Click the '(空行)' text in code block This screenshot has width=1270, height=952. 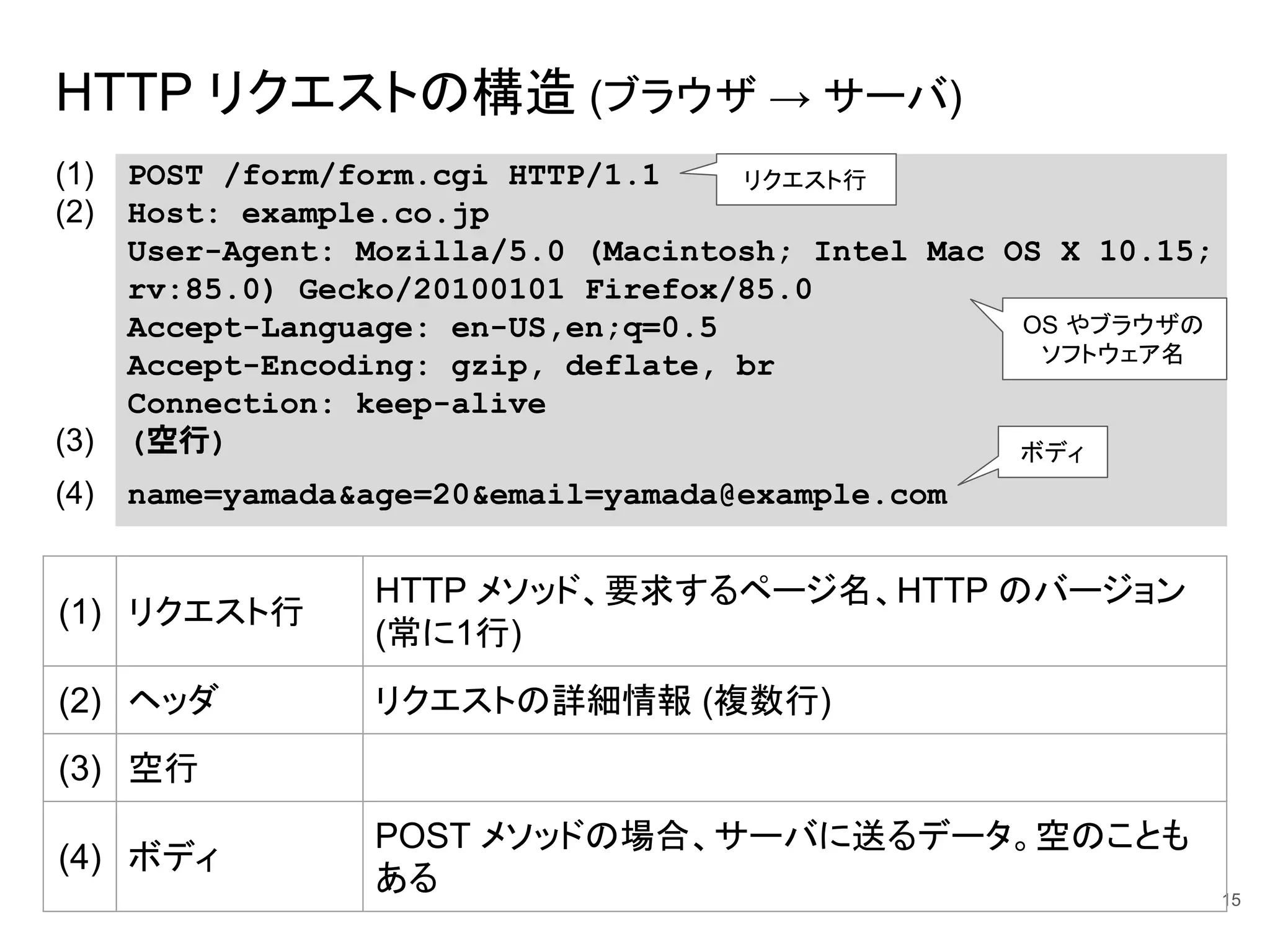coord(178,441)
